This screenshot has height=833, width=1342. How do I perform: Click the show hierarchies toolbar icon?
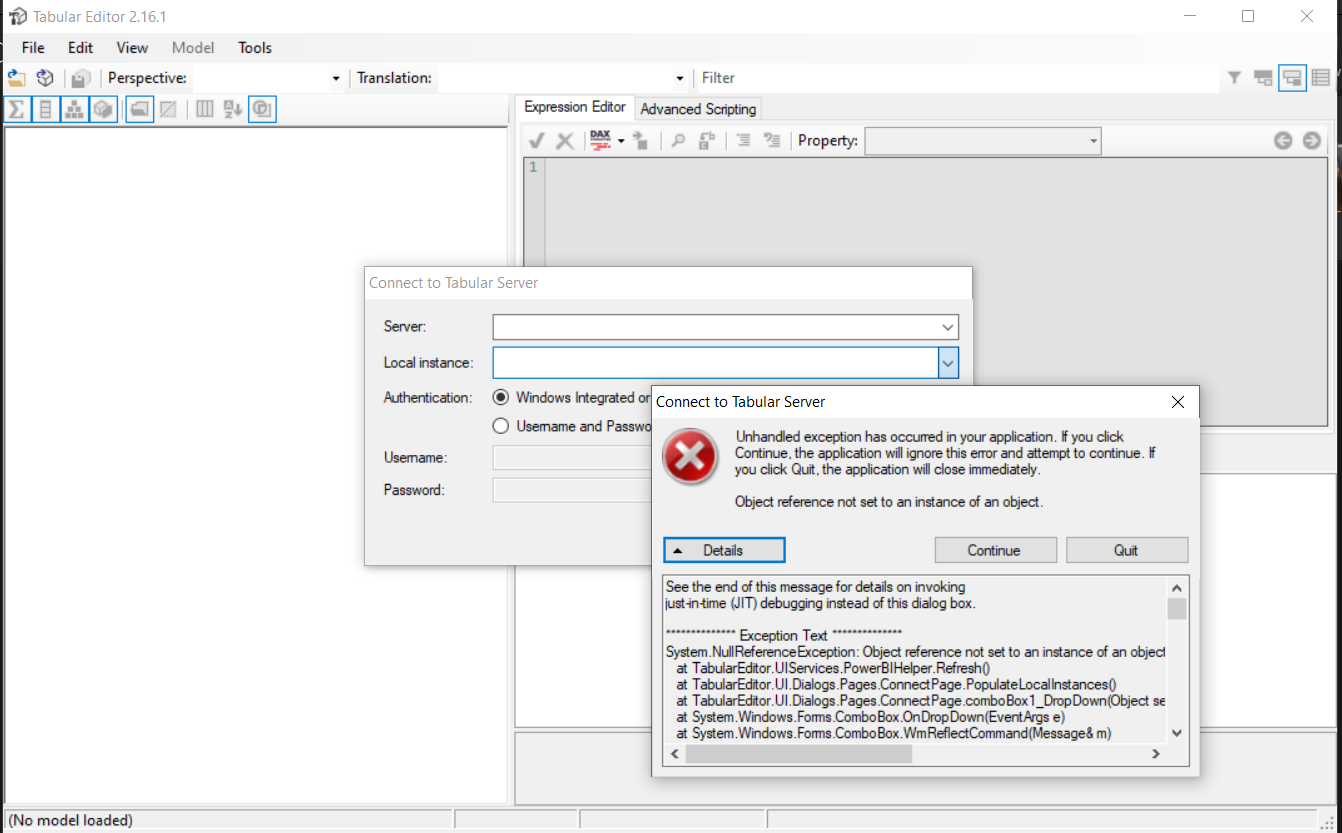point(74,109)
